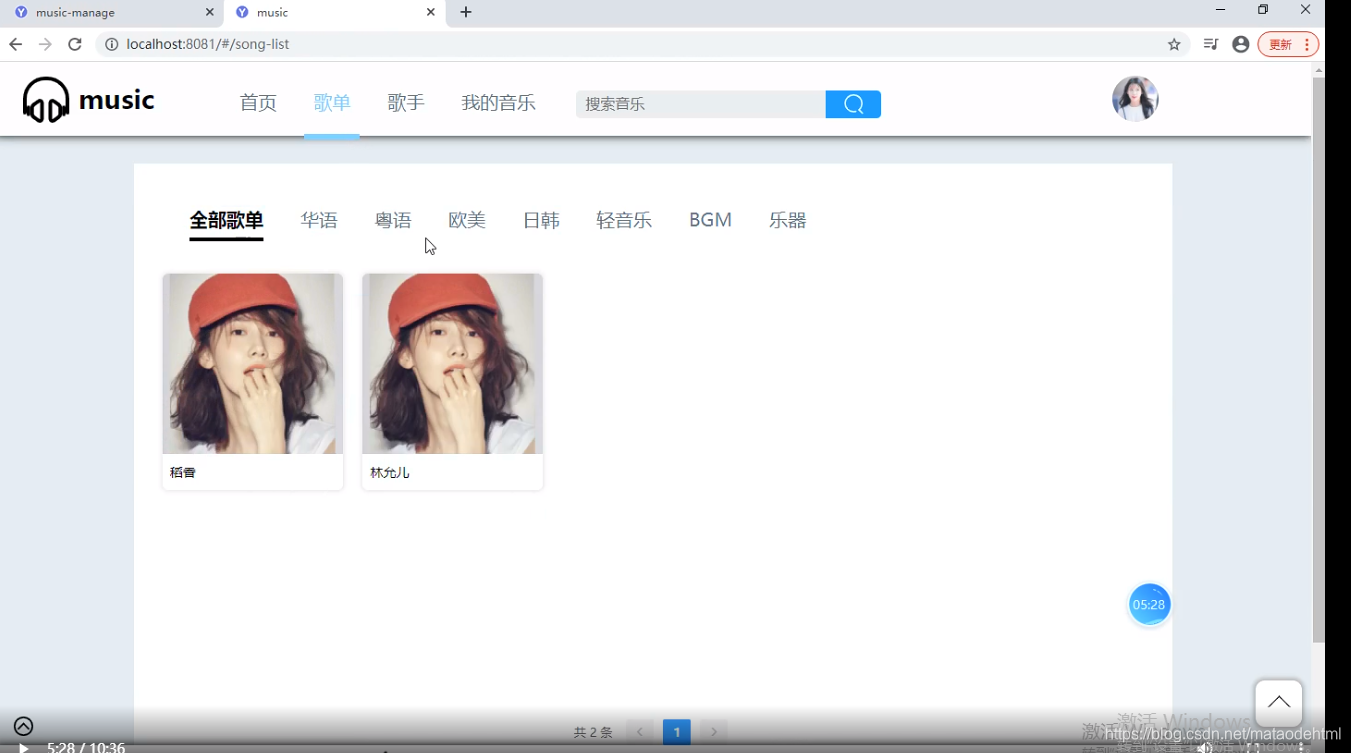Click the music headphones logo
This screenshot has width=1351, height=753.
coord(46,99)
